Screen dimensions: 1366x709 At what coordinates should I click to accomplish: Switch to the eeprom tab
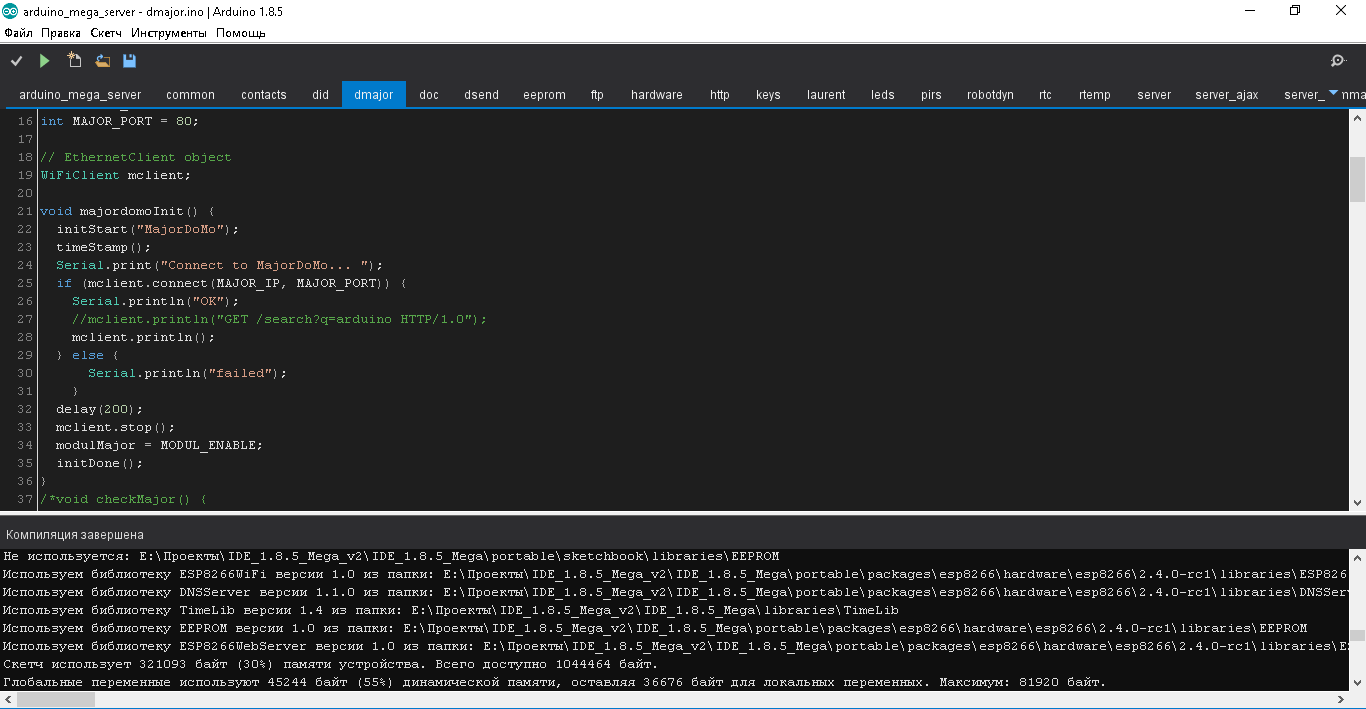(544, 95)
